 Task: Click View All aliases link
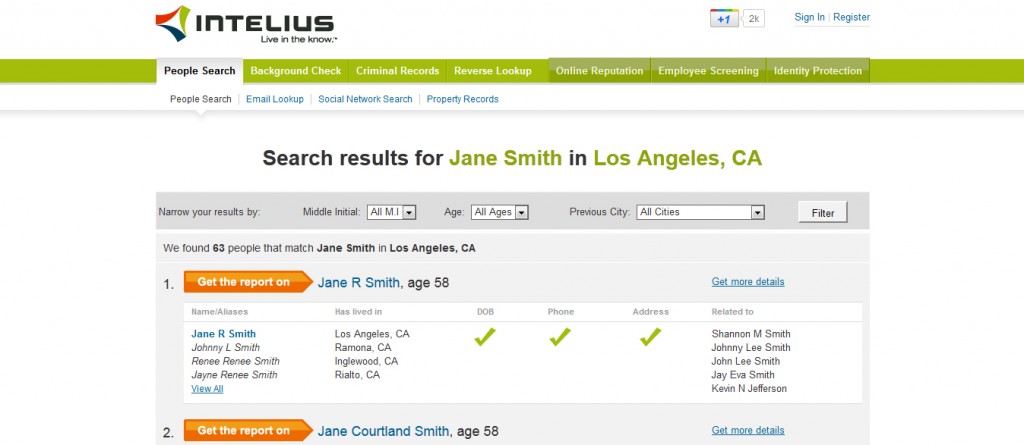click(207, 389)
